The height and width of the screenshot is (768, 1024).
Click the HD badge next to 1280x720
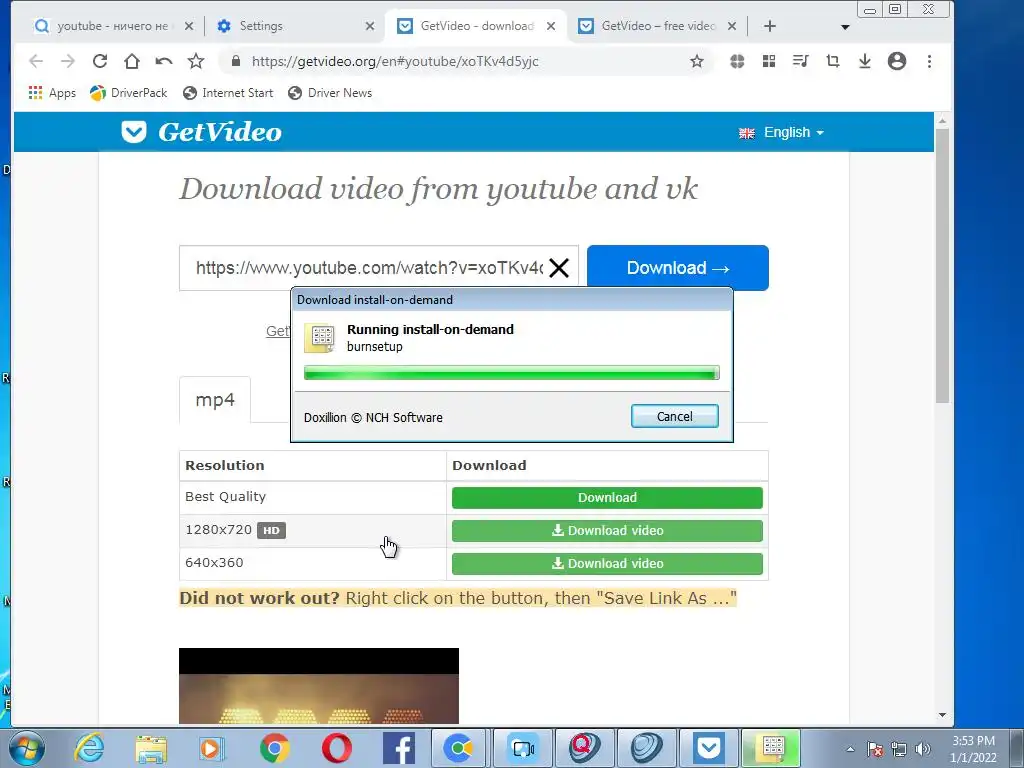coord(271,530)
